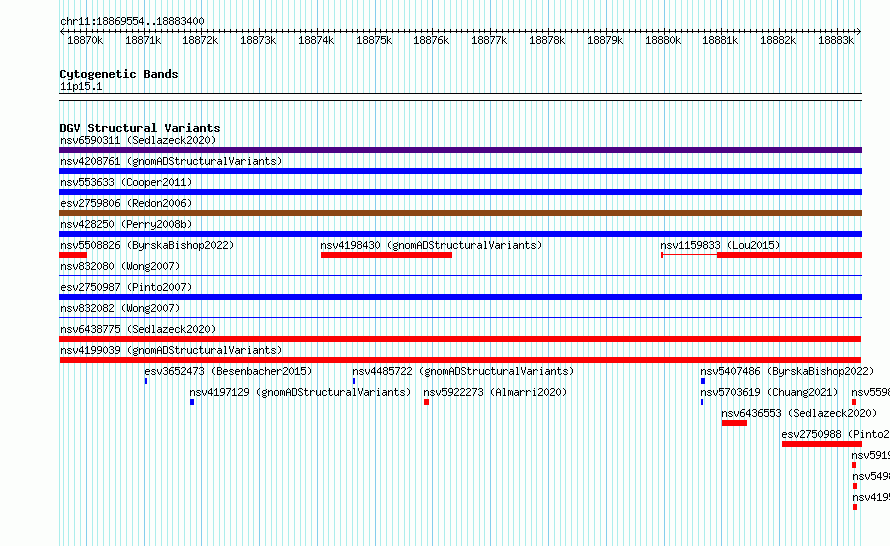
Task: Select nsv832080 (Wong2007) label
Action: tap(120, 266)
